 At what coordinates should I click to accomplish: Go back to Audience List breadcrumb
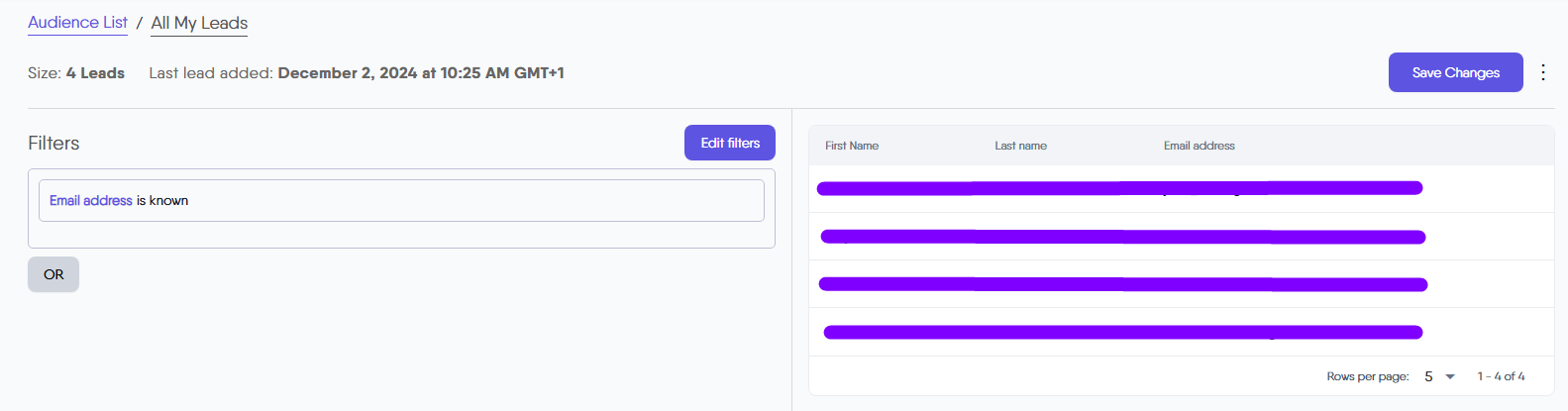coord(77,23)
